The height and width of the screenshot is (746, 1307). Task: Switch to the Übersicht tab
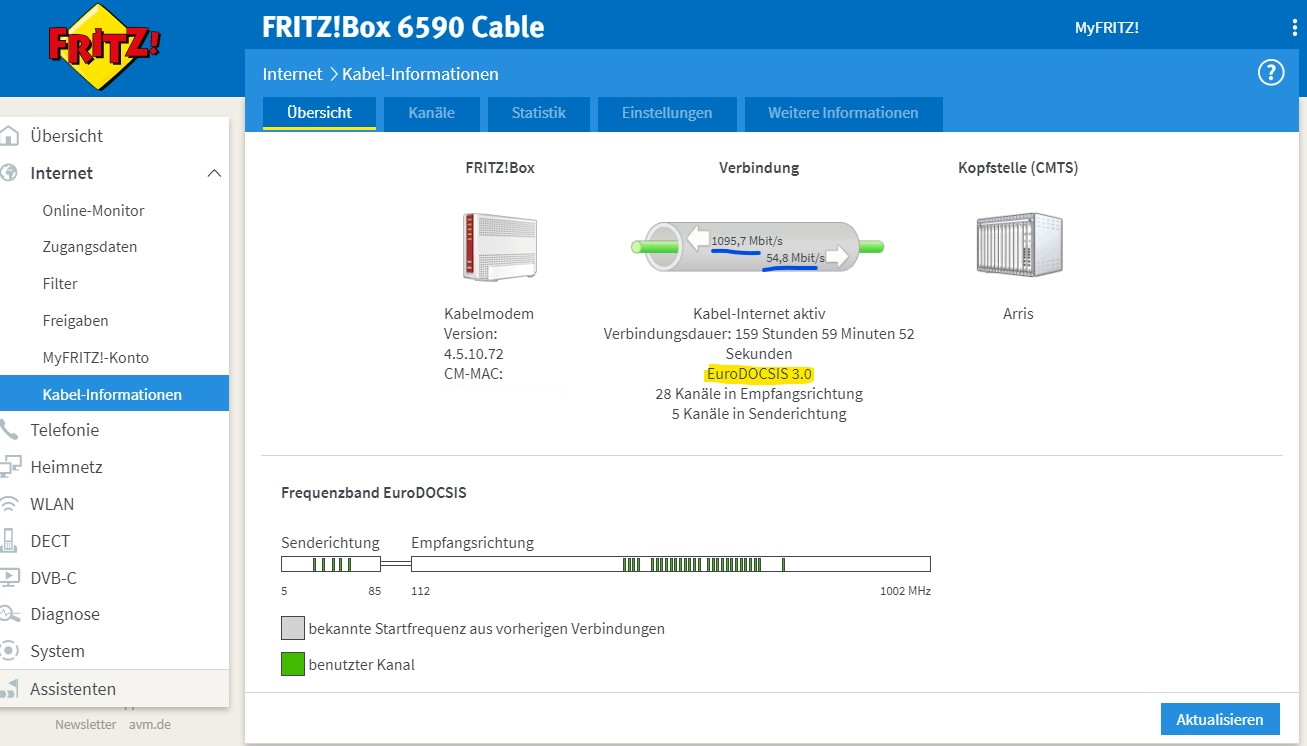tap(319, 113)
